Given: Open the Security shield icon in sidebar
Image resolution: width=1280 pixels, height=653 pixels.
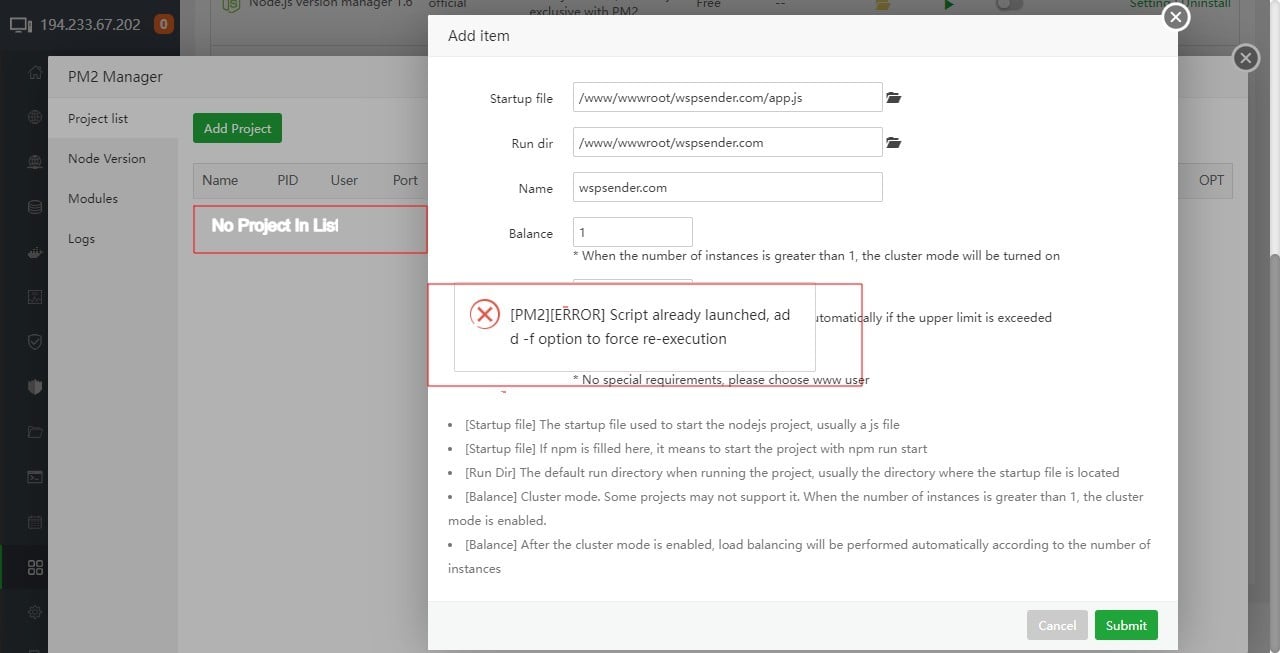Looking at the screenshot, I should coord(35,341).
